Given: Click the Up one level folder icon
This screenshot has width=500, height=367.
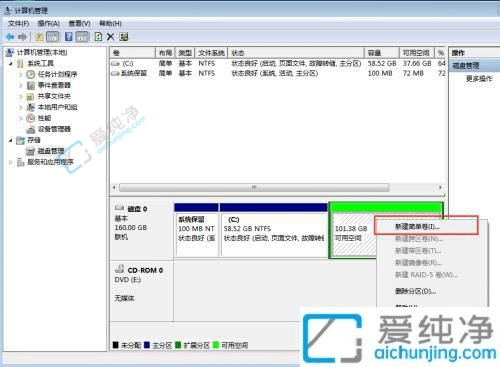Looking at the screenshot, I should coord(39,37).
